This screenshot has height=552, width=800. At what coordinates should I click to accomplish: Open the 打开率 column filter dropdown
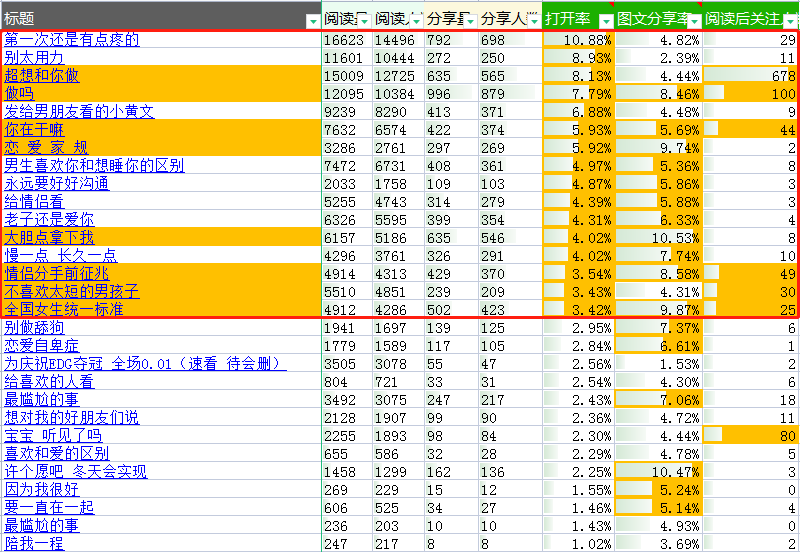(606, 21)
